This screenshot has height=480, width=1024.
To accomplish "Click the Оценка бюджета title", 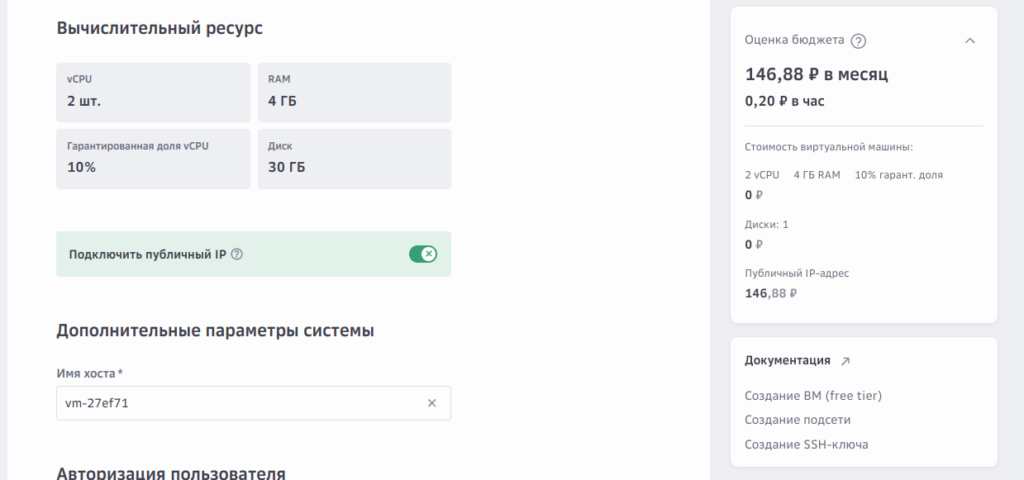I will point(794,41).
